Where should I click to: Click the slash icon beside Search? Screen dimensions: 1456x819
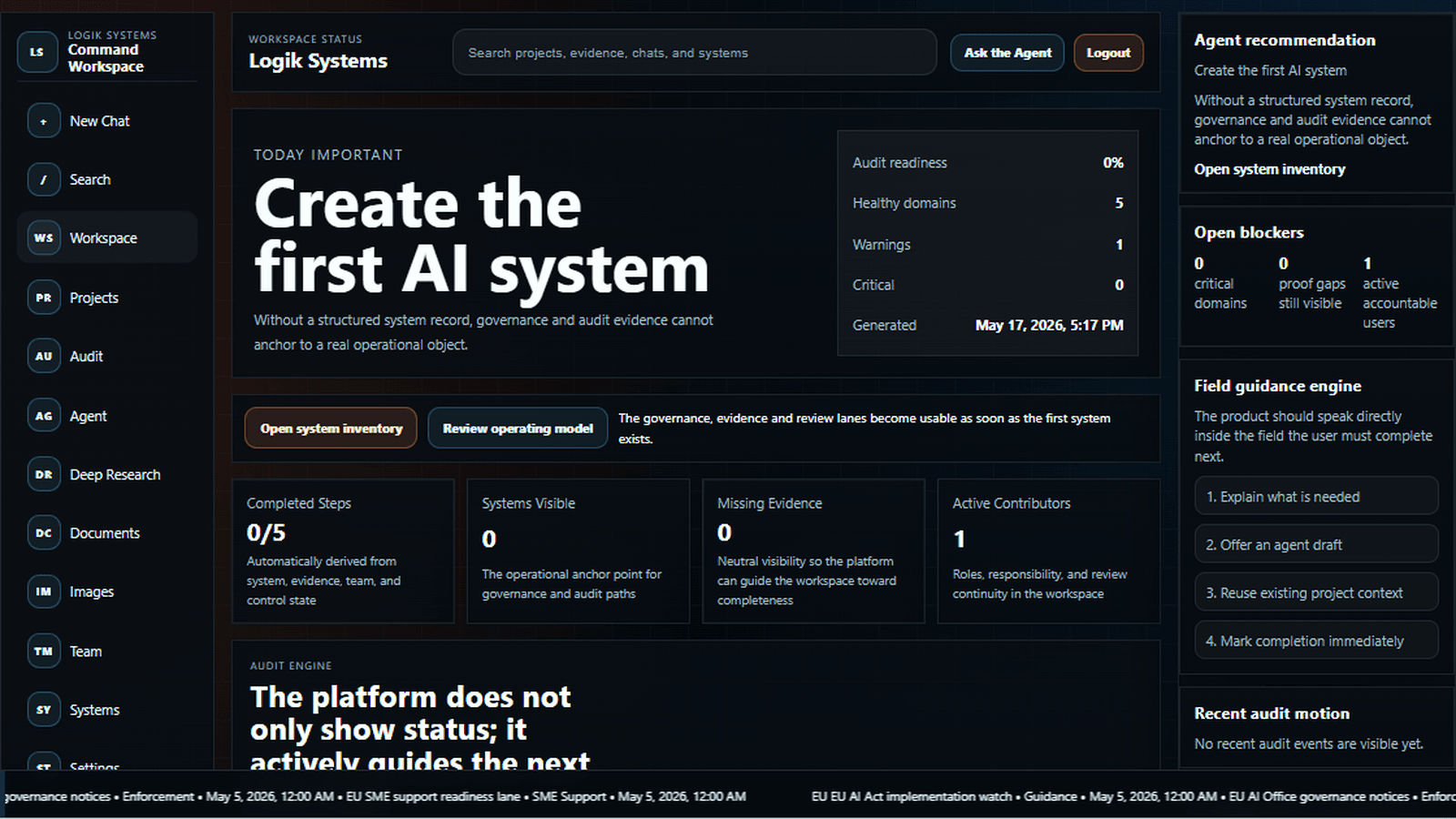(x=44, y=179)
